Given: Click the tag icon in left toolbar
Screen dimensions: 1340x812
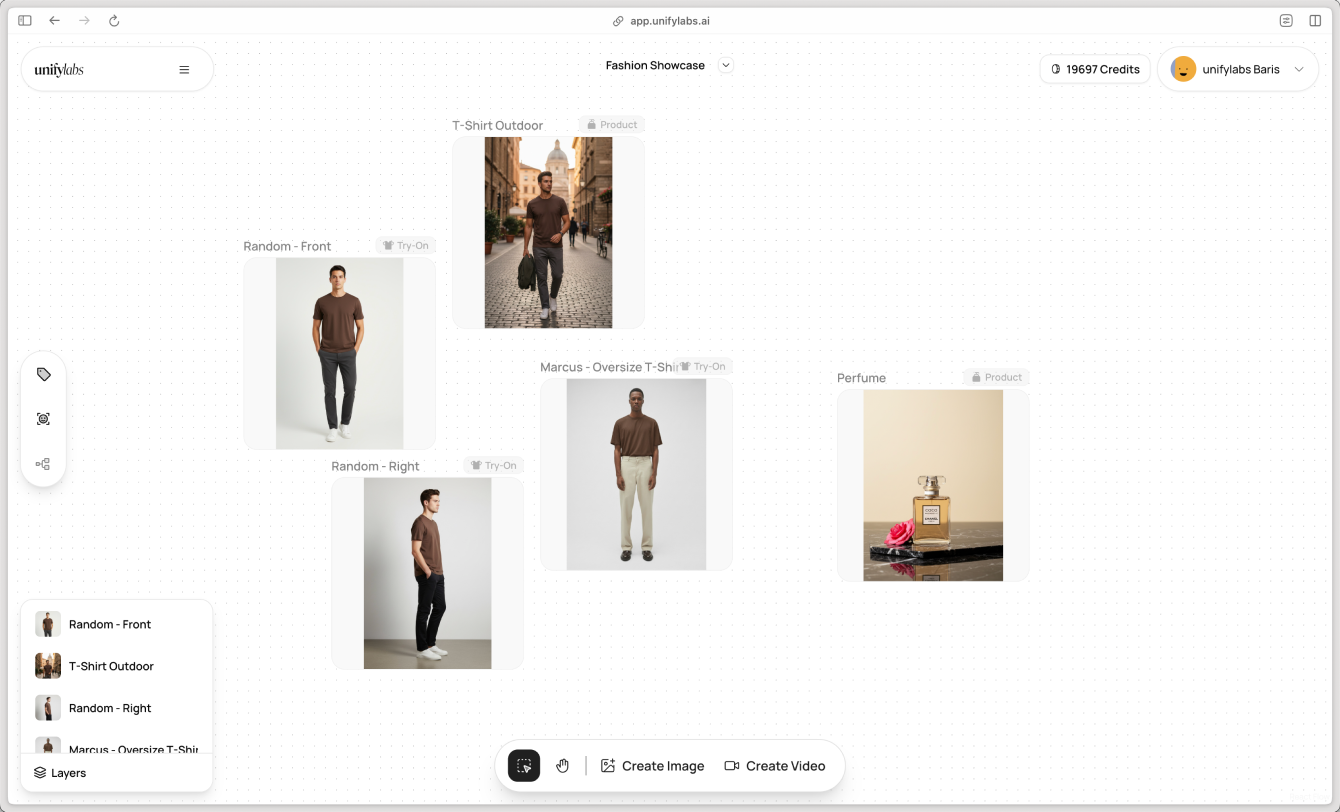Looking at the screenshot, I should (x=43, y=374).
